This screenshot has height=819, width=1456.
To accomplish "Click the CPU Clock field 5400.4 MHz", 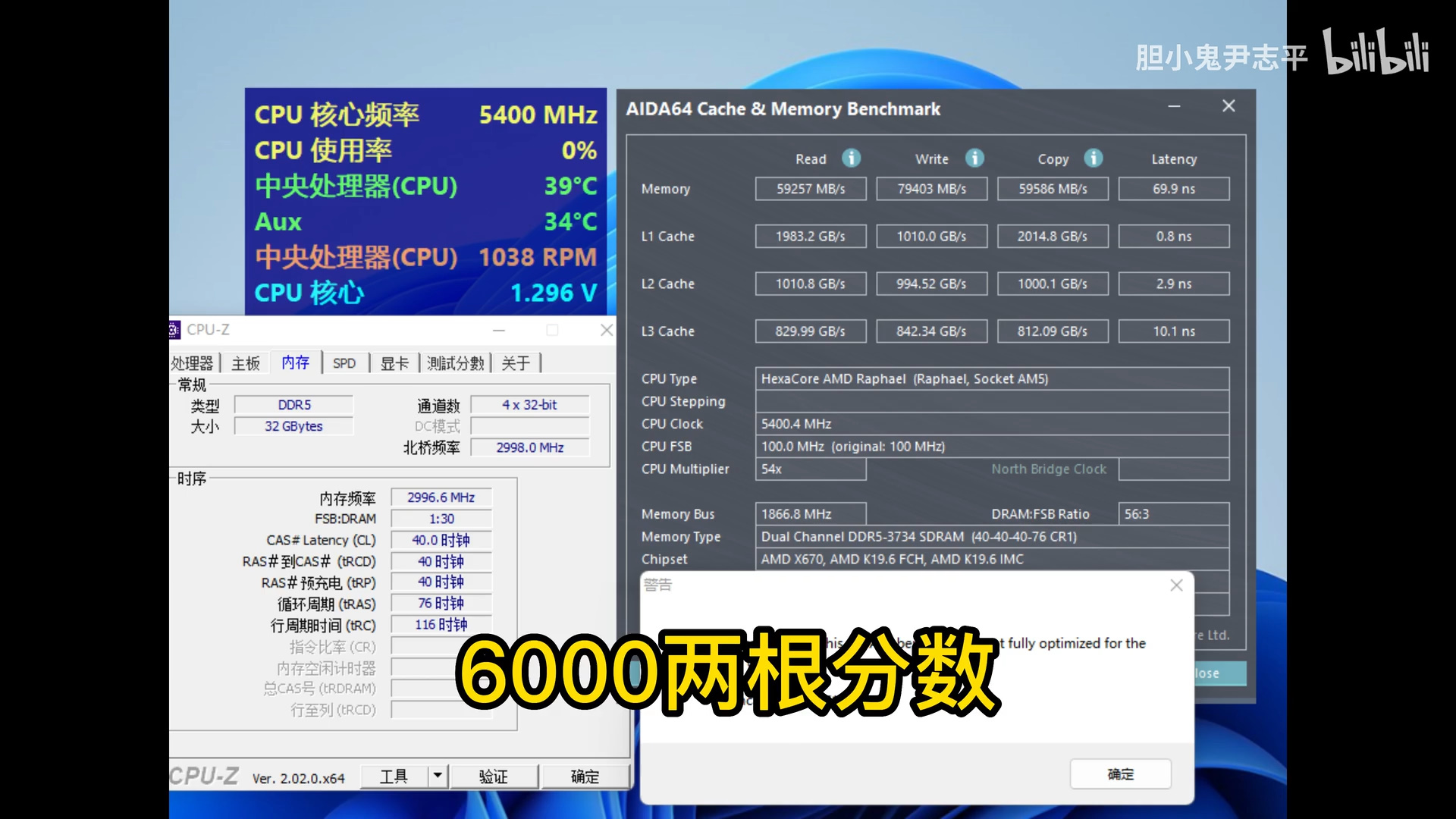I will (992, 424).
